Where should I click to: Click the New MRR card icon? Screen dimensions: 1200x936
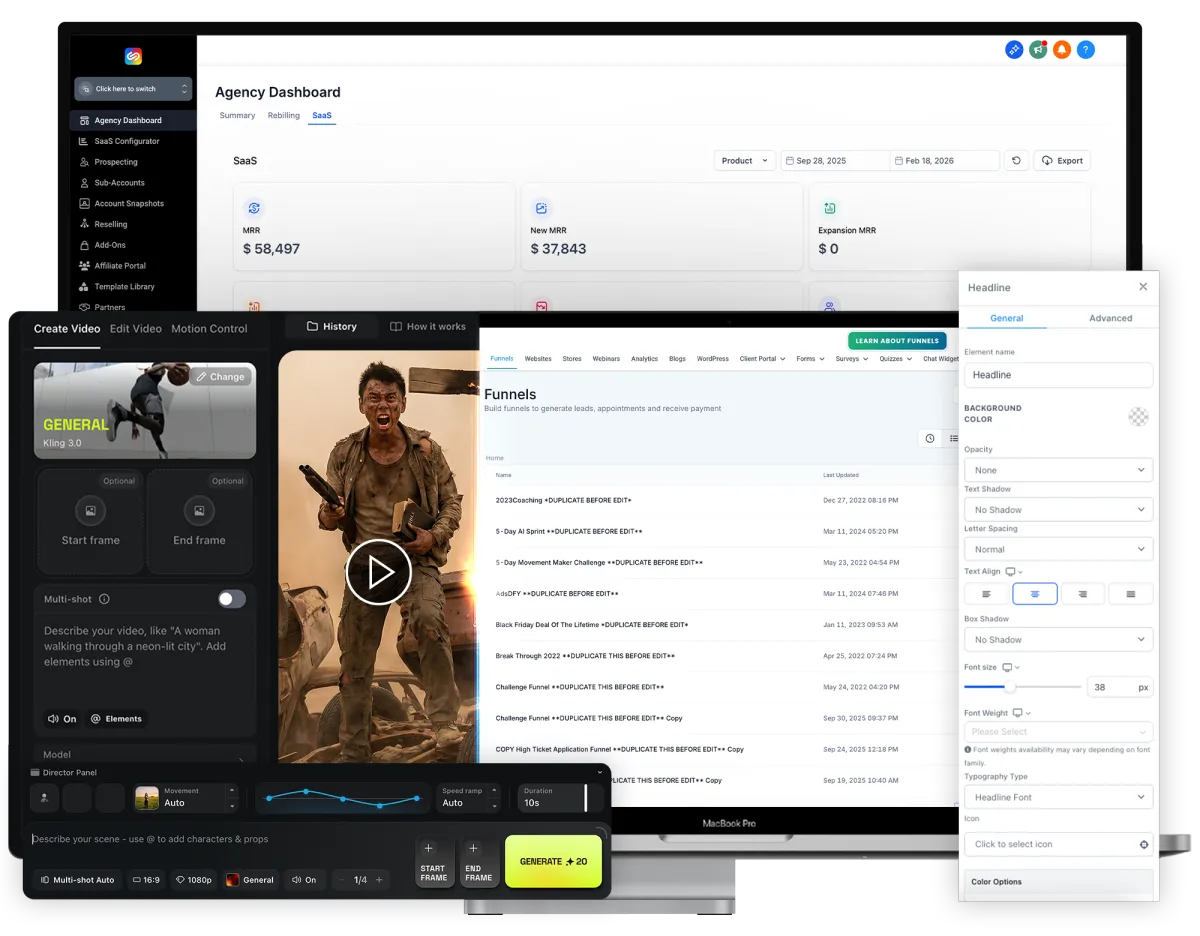(x=541, y=208)
